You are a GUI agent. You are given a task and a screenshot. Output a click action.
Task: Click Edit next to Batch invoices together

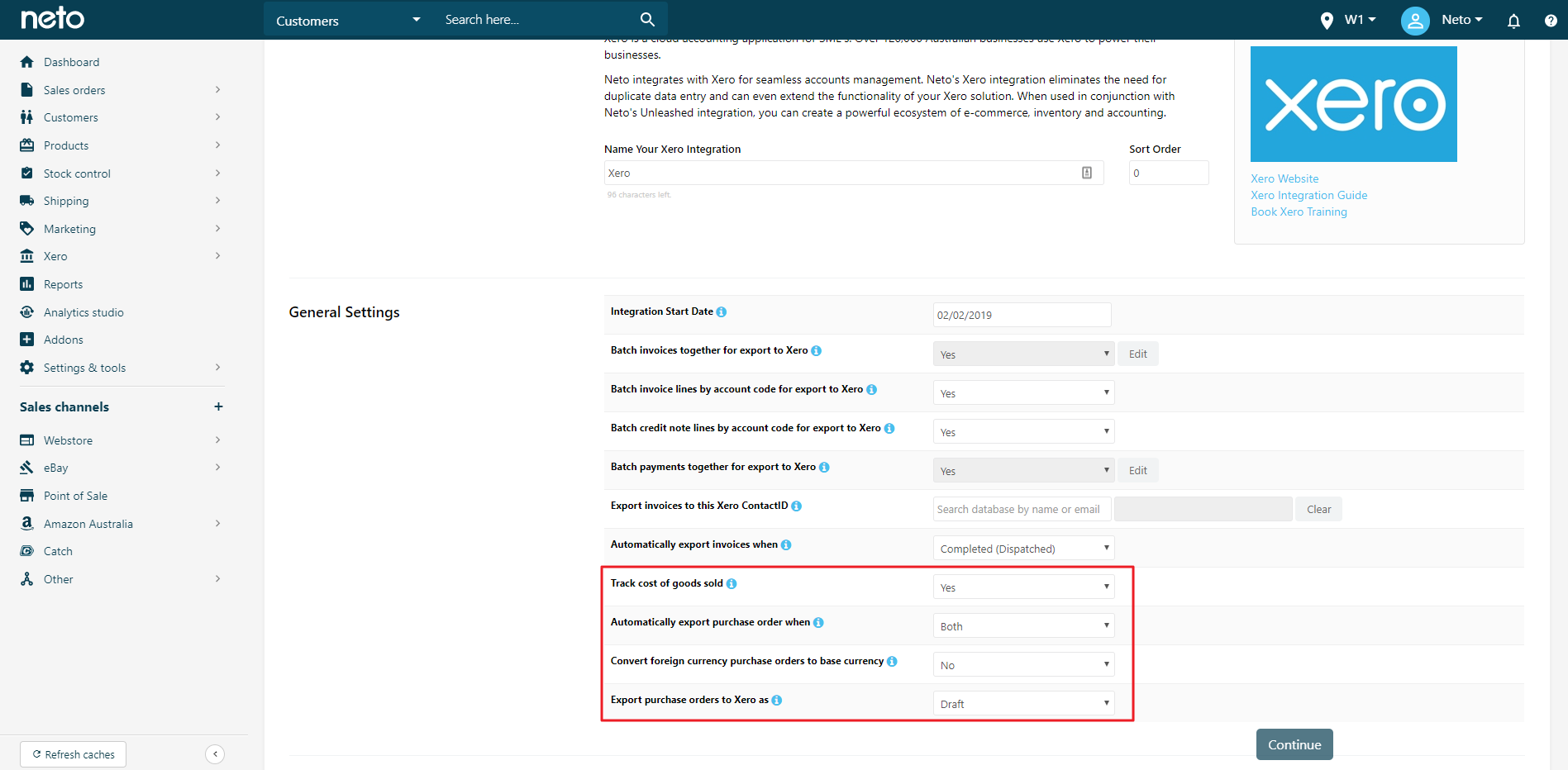click(1138, 354)
